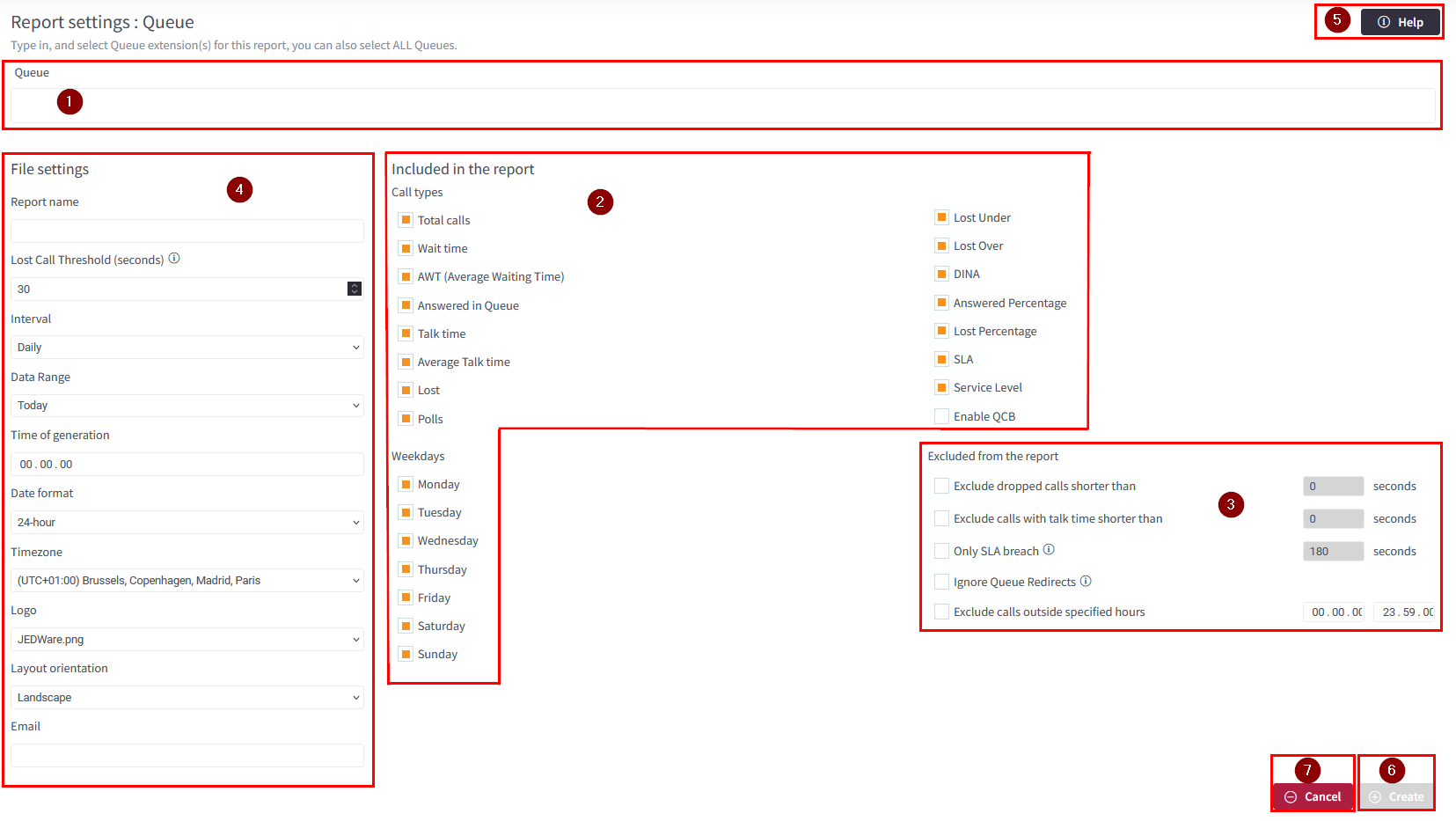Open the Layout orientation dropdown
Screen dimensions: 1456x821
[187, 698]
